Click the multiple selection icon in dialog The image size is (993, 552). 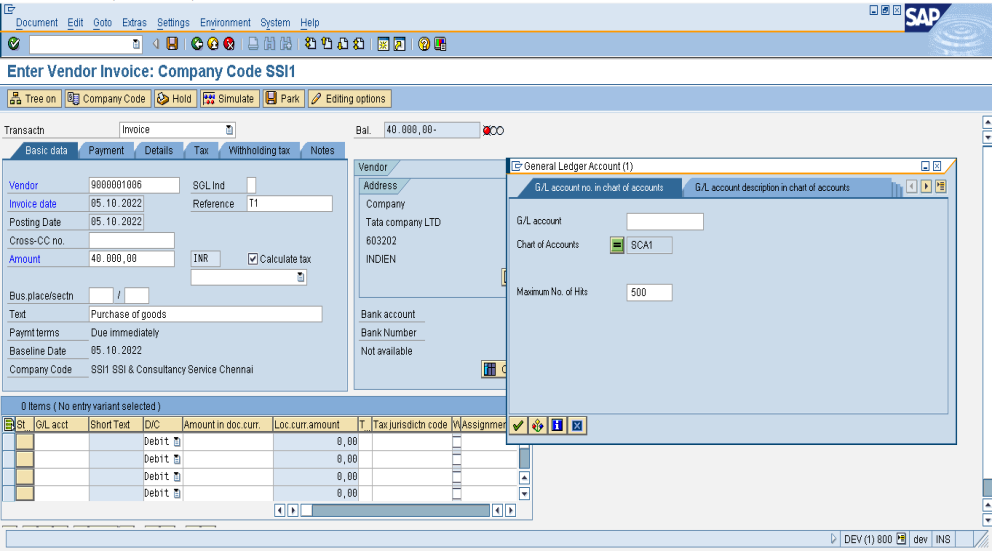(538, 425)
